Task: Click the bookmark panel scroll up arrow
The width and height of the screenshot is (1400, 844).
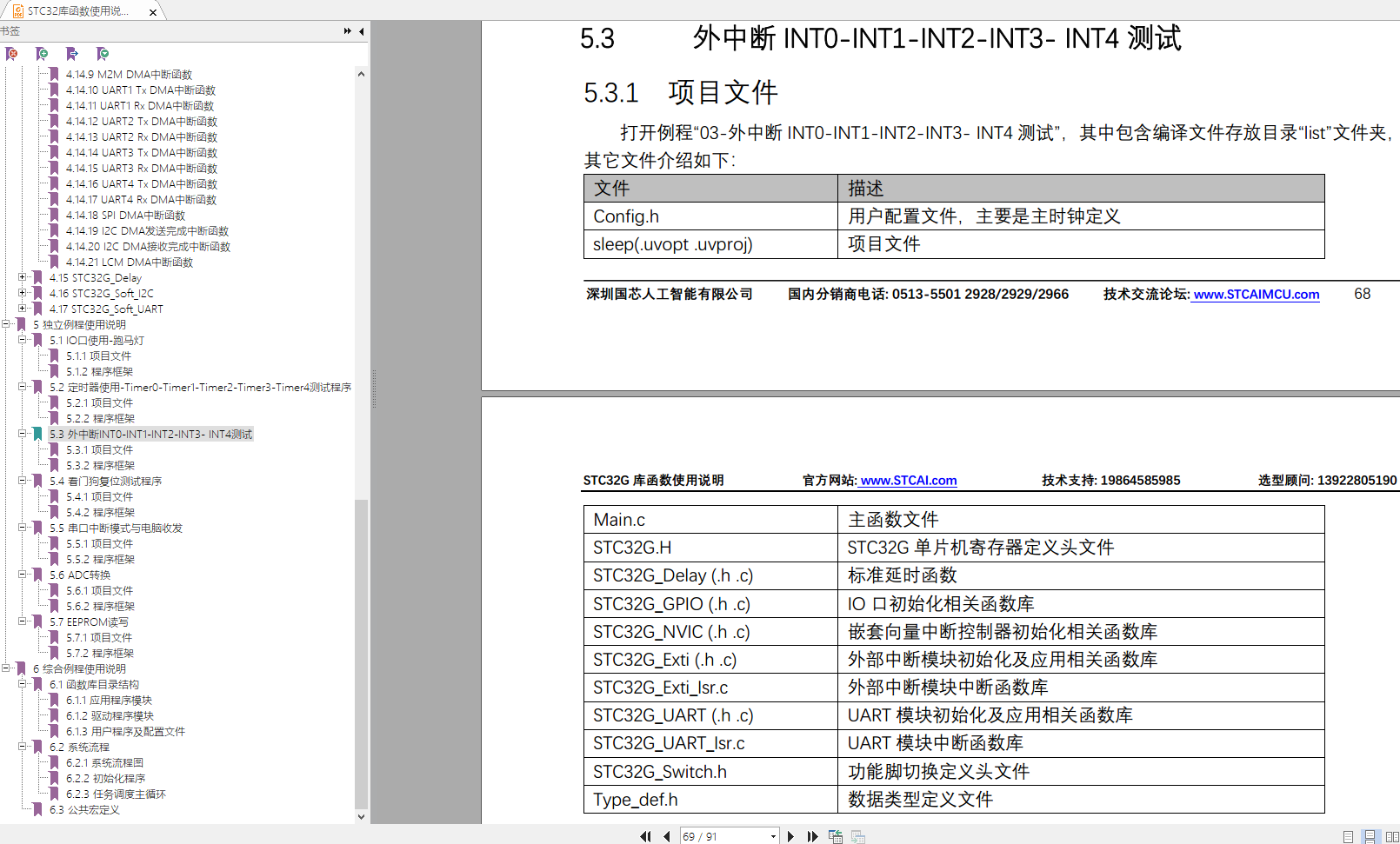Action: 361,75
